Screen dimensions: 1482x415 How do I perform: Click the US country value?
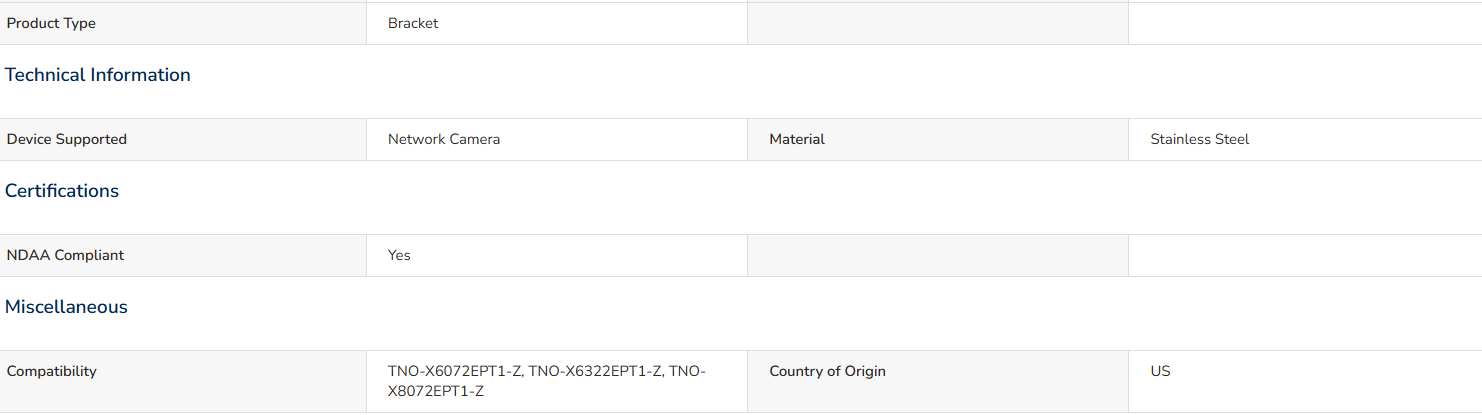[x=1160, y=371]
